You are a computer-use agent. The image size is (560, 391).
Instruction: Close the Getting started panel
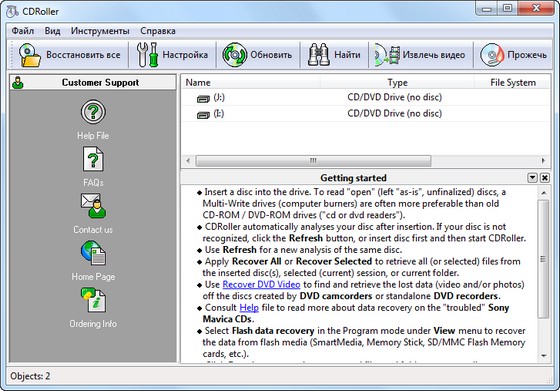tap(544, 177)
